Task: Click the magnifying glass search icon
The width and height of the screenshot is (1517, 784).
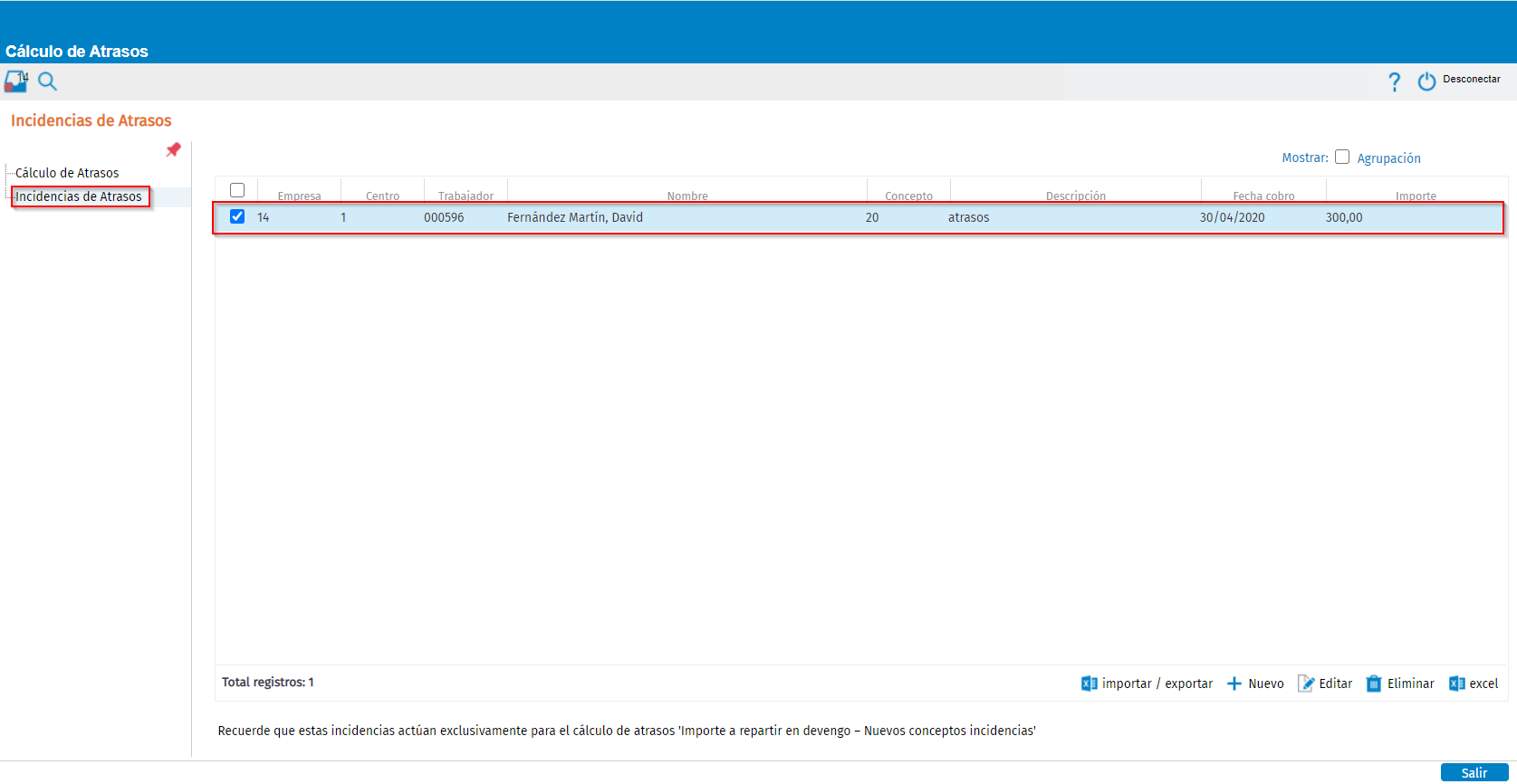Action: pos(48,81)
